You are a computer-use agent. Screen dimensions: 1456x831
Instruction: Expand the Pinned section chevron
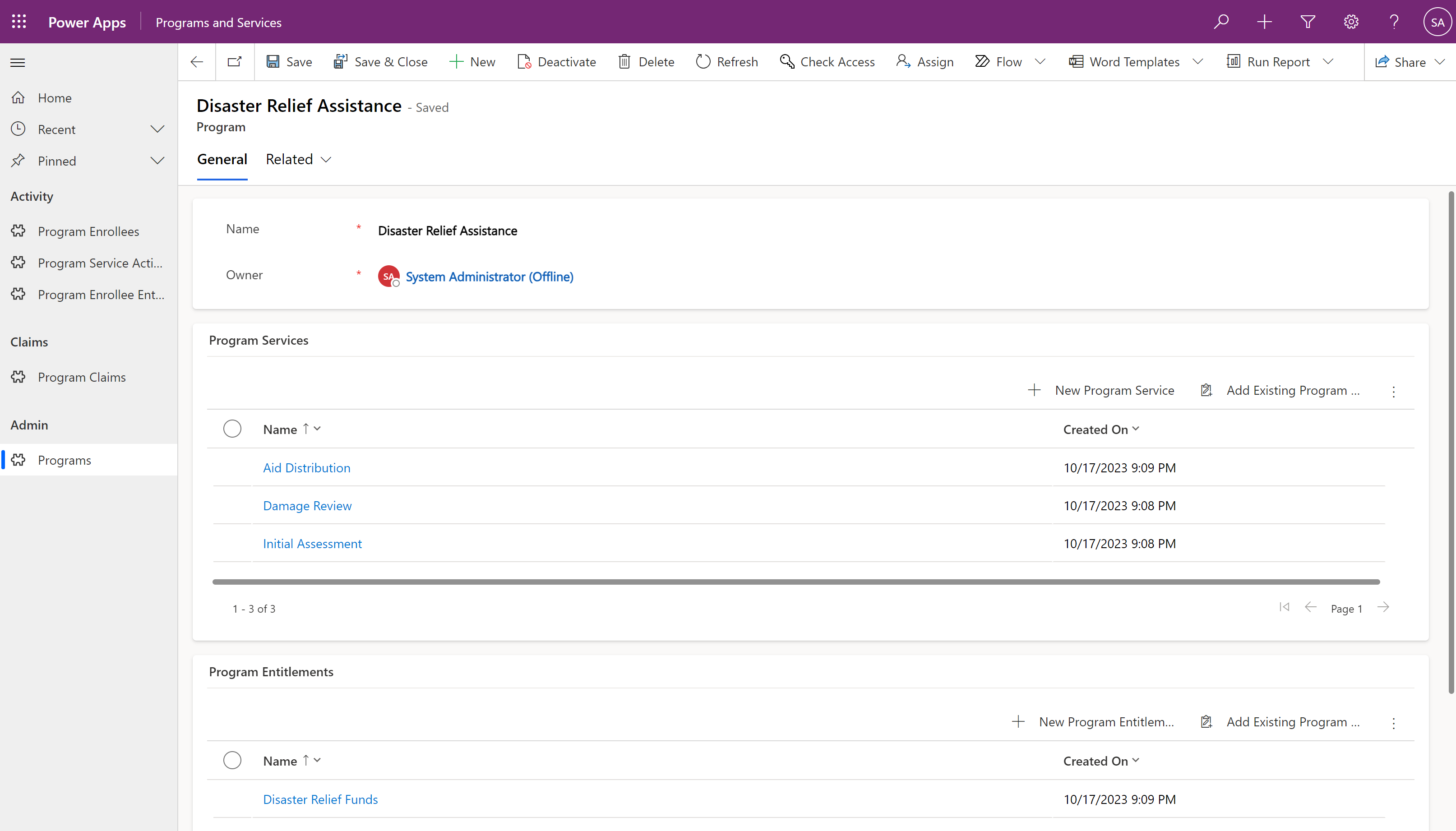(157, 160)
